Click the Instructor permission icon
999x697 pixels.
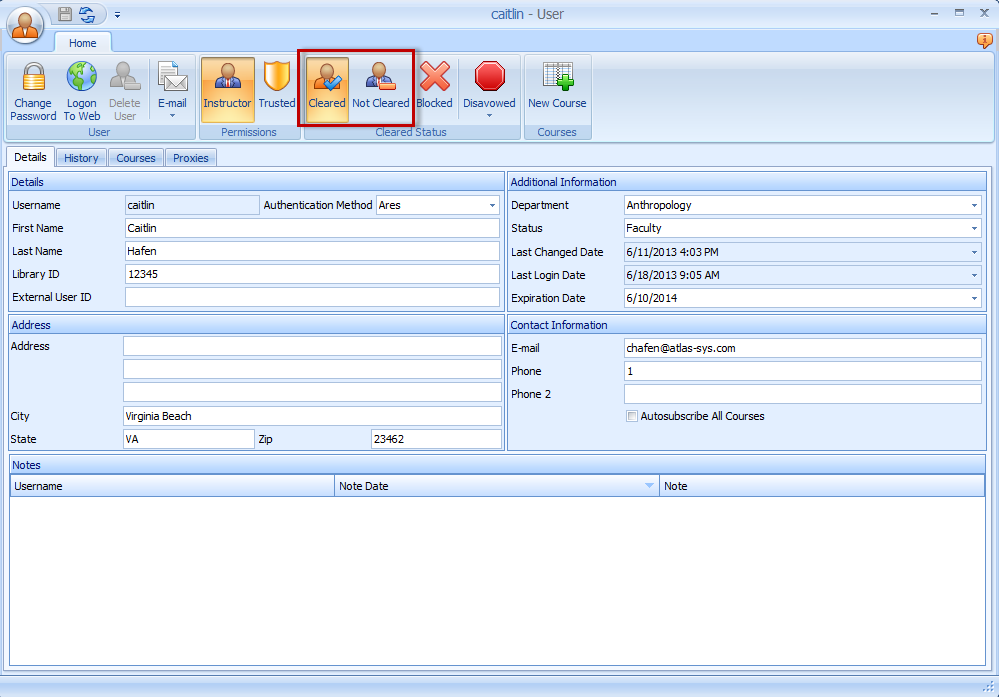227,85
